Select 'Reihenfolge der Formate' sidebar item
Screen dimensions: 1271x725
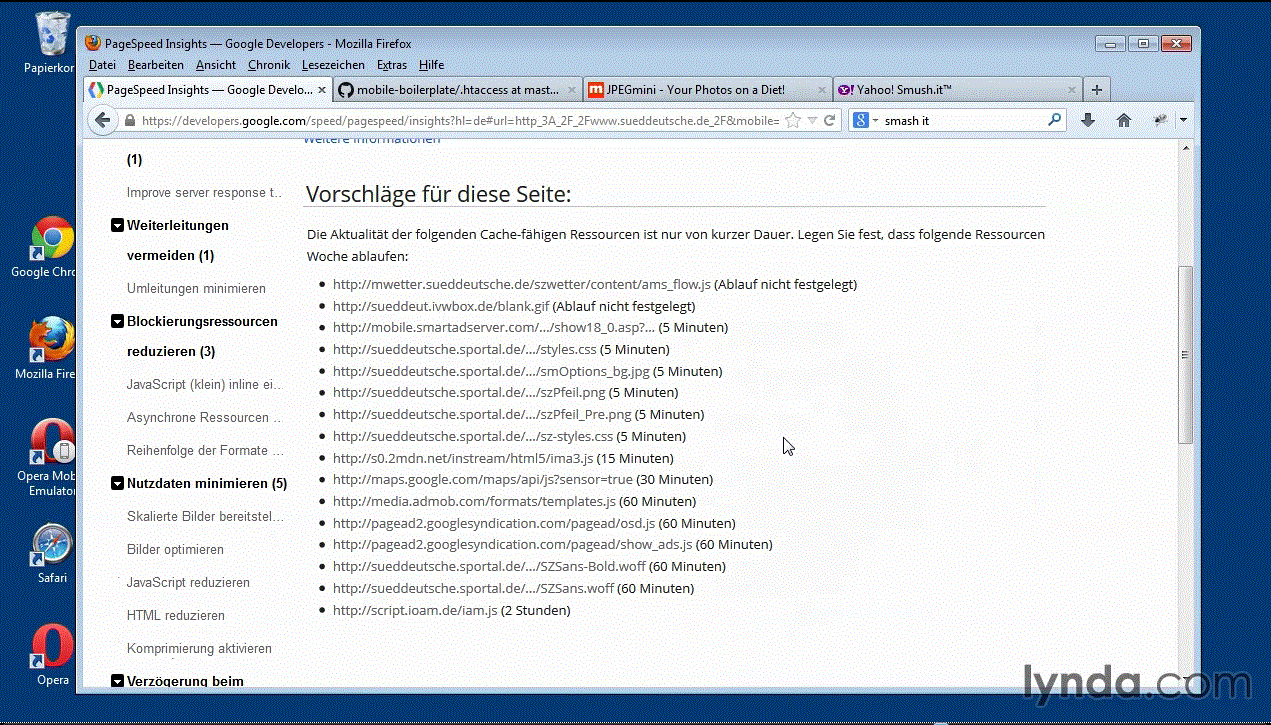point(205,450)
